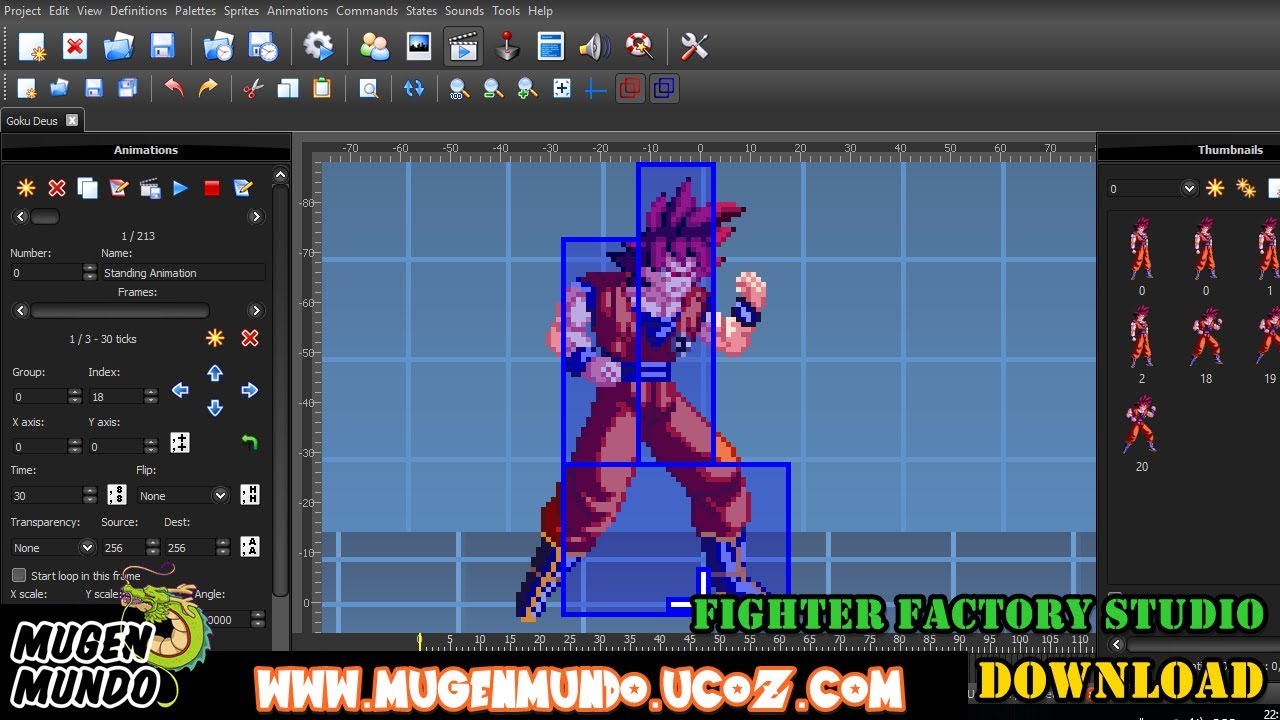Select the Animations clapperboard icon
The height and width of the screenshot is (720, 1280).
click(464, 46)
